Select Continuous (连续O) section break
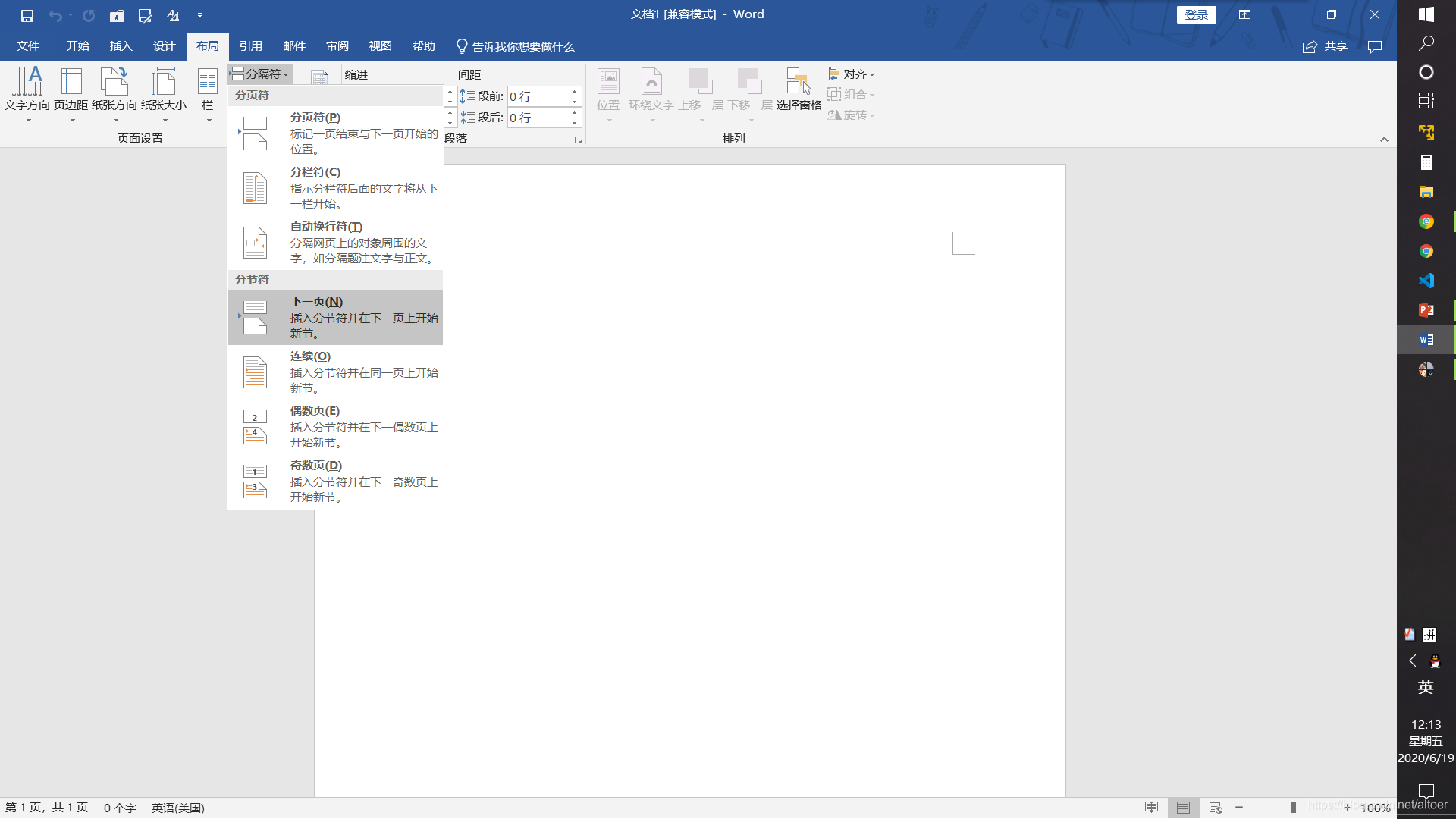 [x=335, y=372]
